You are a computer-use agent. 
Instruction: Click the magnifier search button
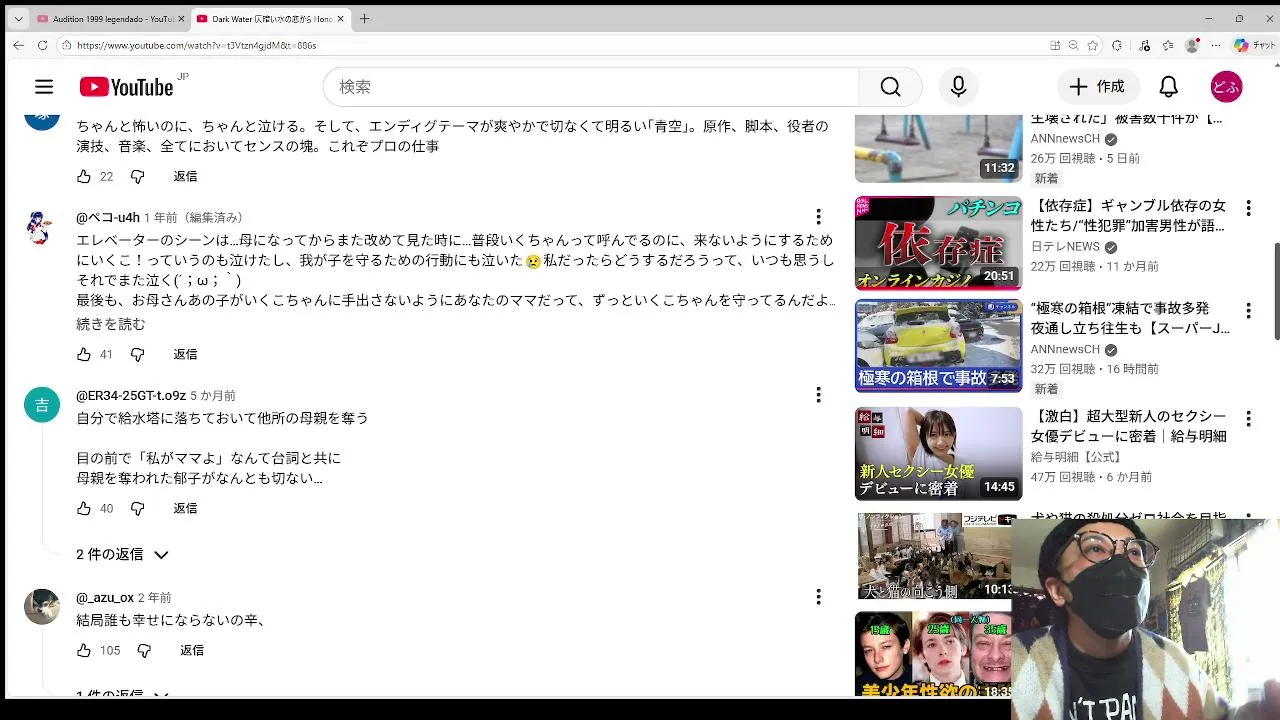click(x=890, y=87)
